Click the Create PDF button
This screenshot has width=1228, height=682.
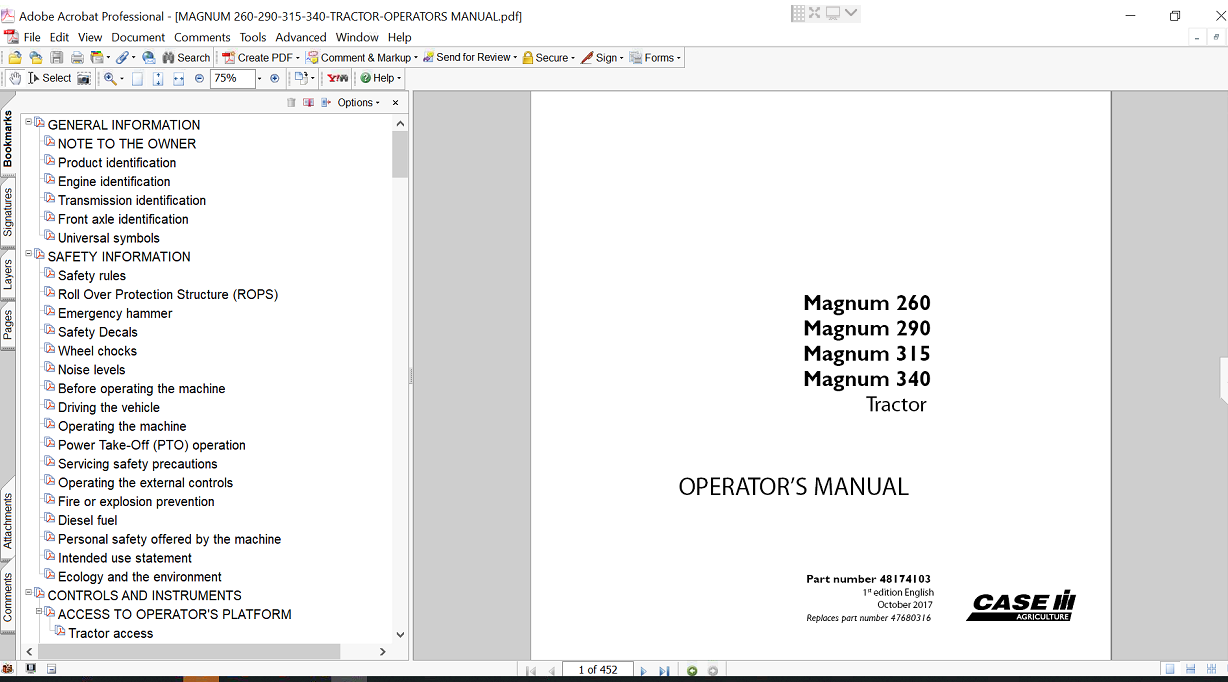coord(259,58)
